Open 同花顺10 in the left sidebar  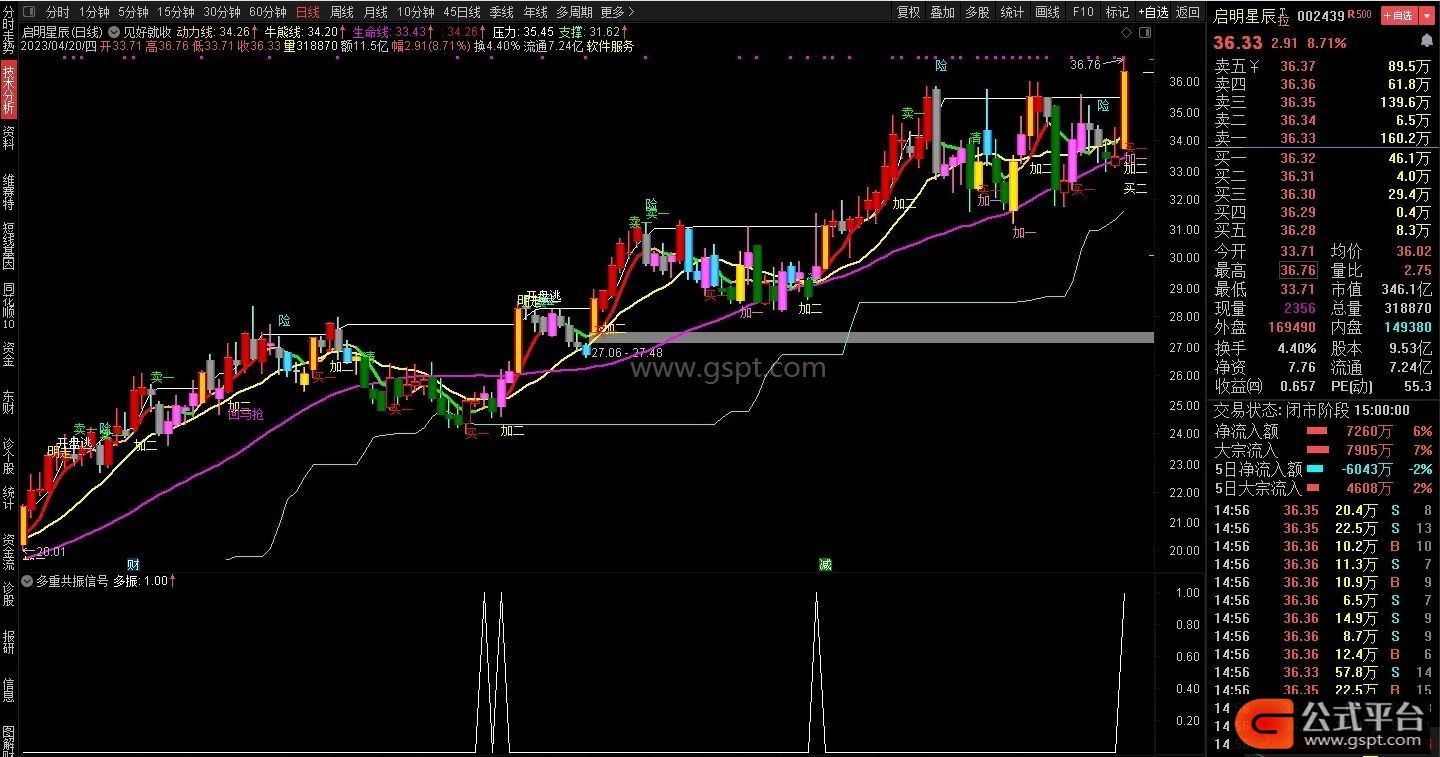(x=8, y=307)
